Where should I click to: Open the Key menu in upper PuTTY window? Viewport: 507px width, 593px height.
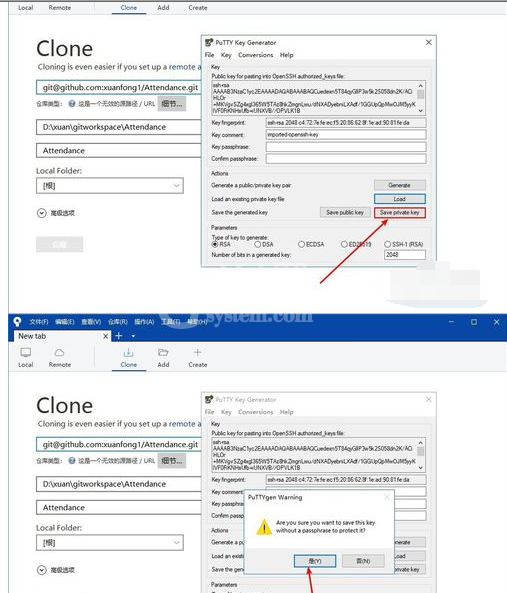tap(226, 55)
